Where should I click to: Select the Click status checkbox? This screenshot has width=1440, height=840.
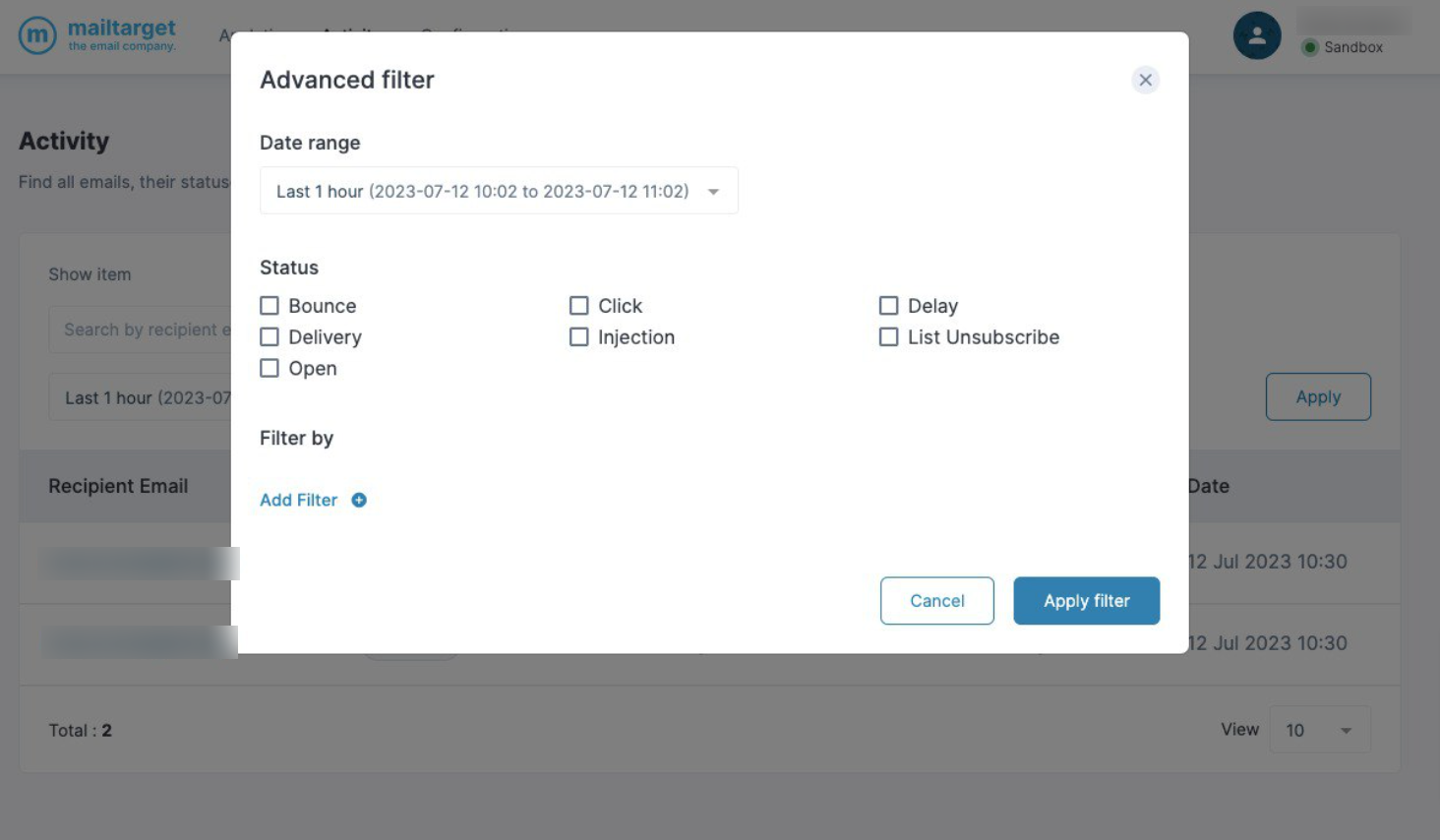579,306
